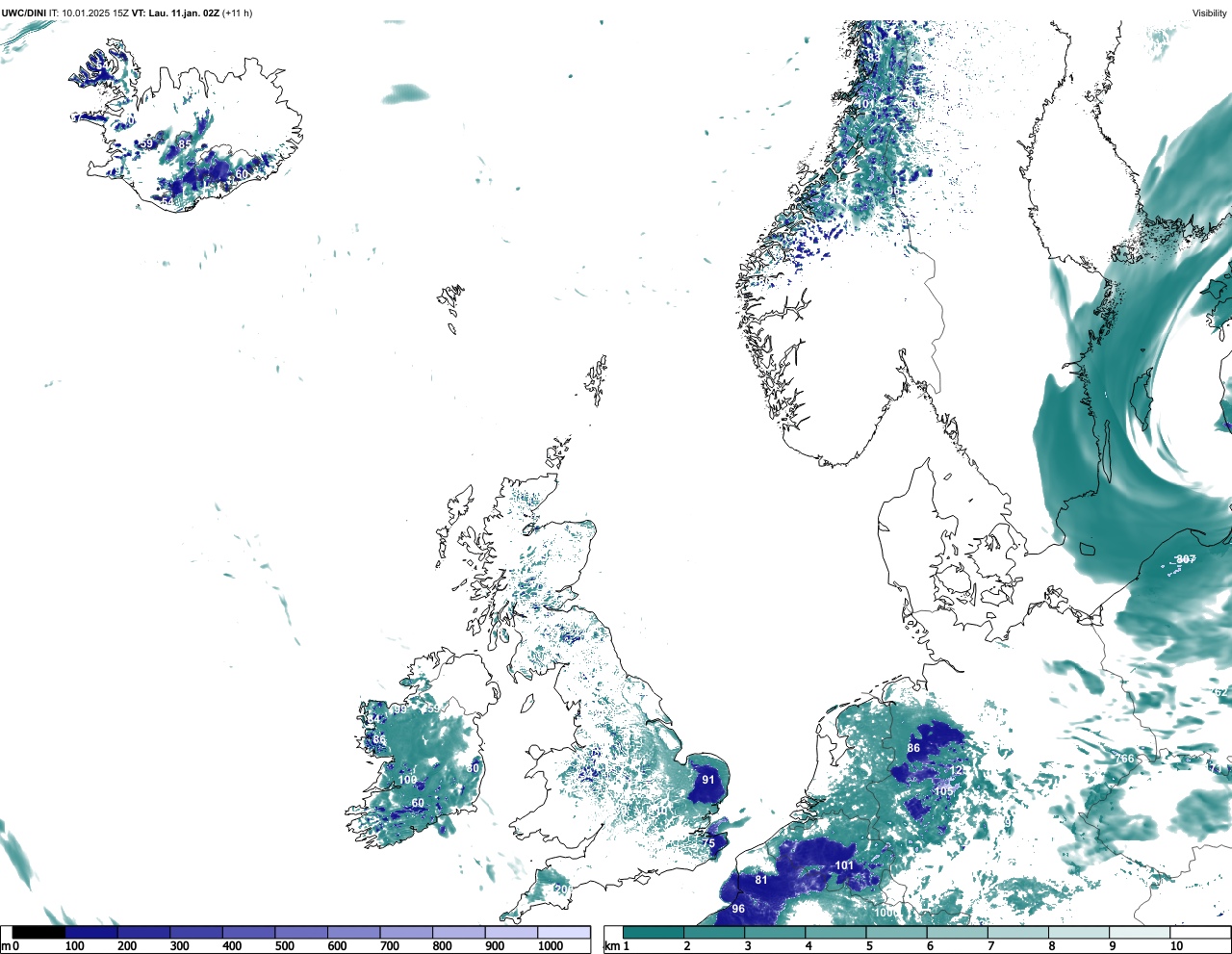Click the '500' tick on the metre legend
Viewport: 1232px width, 954px height.
pos(284,946)
